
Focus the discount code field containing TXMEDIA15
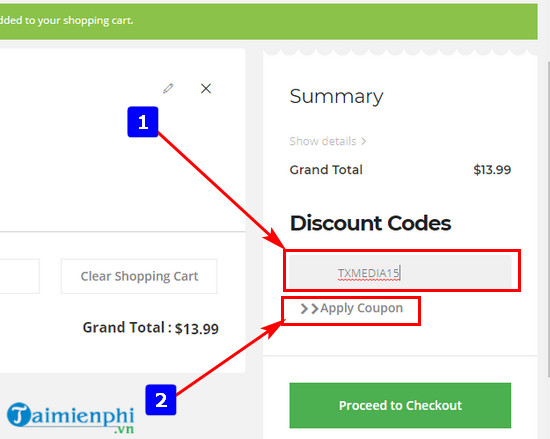tap(400, 272)
